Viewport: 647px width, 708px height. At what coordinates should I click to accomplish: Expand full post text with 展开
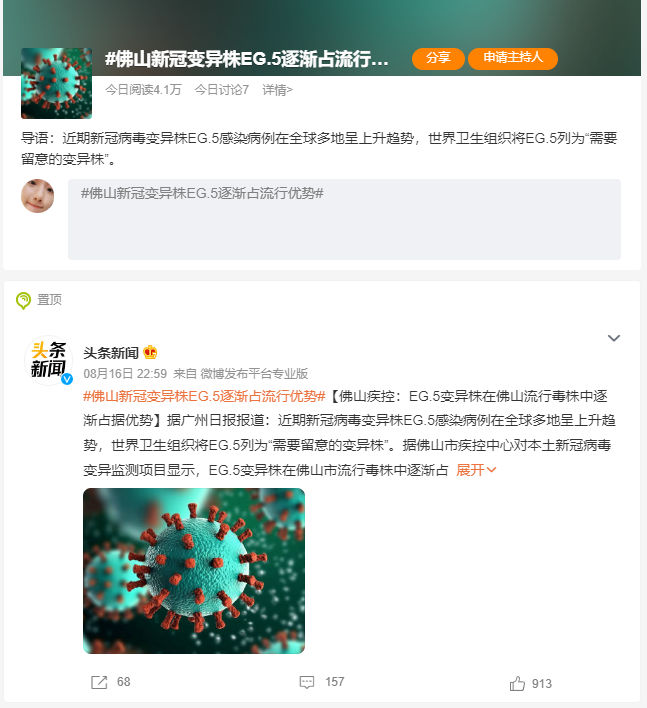[x=476, y=470]
